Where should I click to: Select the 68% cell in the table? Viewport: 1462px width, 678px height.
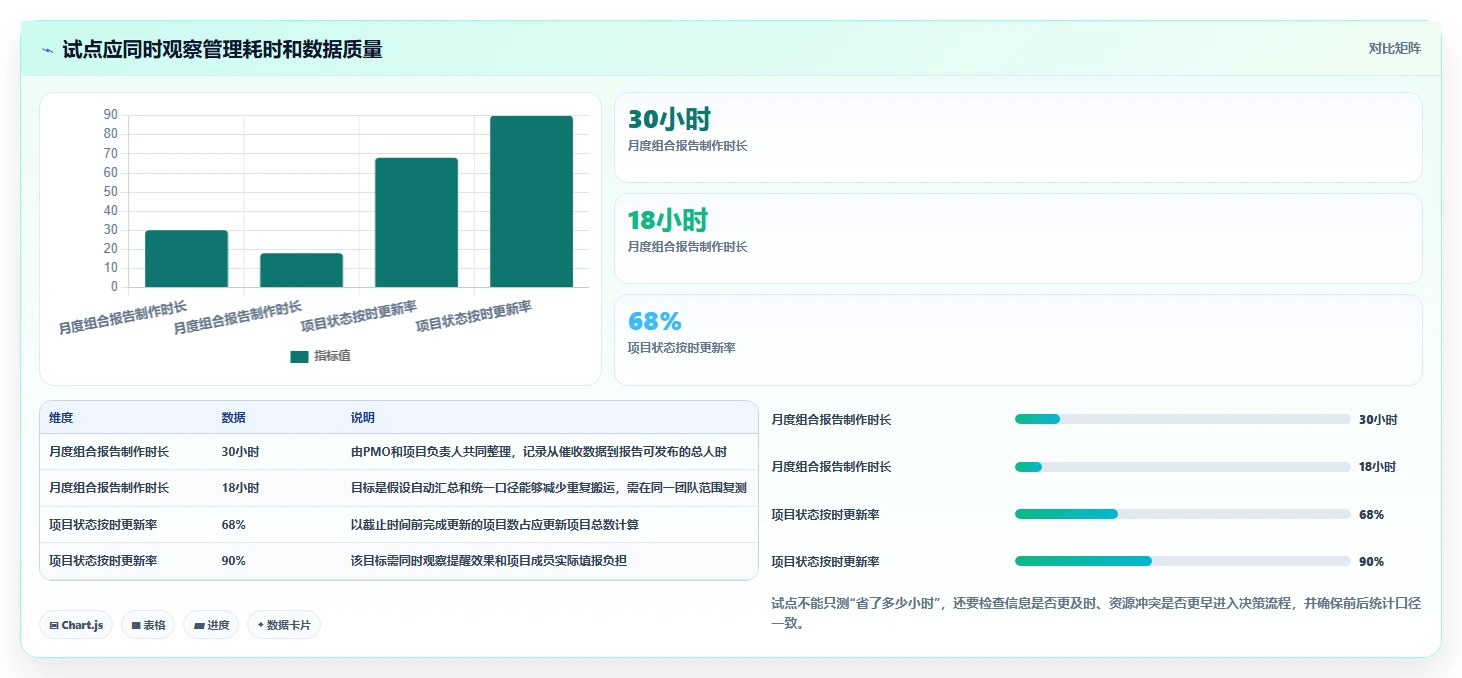[234, 525]
